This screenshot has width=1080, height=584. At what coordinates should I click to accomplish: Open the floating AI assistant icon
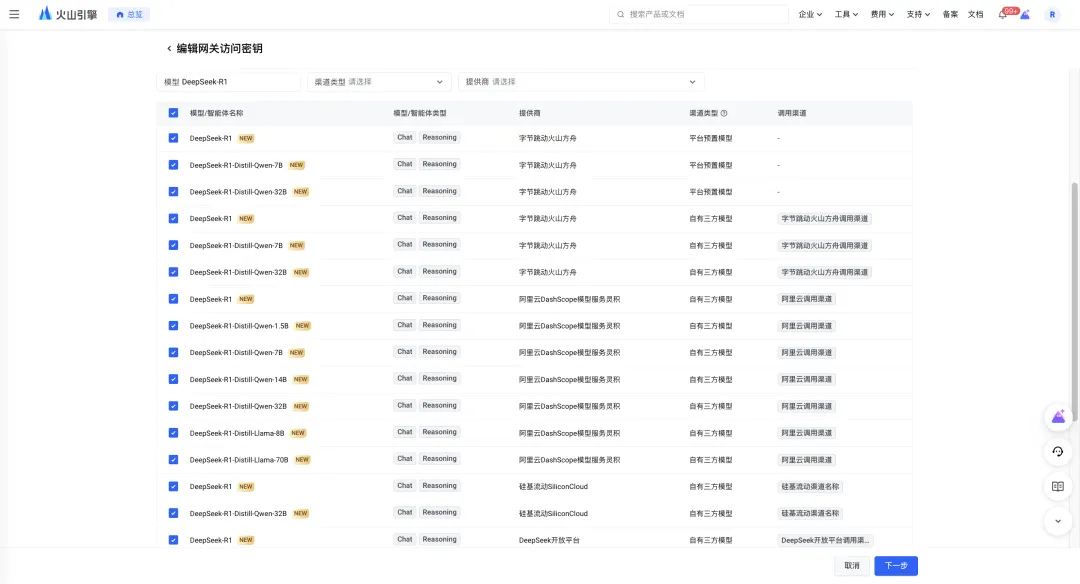(x=1058, y=417)
